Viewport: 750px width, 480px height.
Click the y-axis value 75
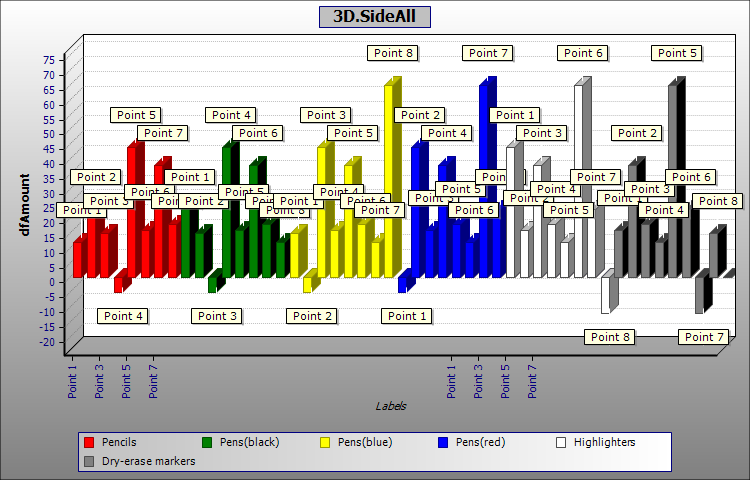pyautogui.click(x=49, y=60)
